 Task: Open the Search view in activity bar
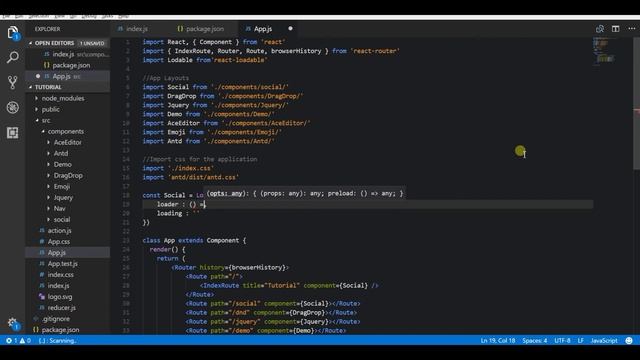(x=13, y=57)
